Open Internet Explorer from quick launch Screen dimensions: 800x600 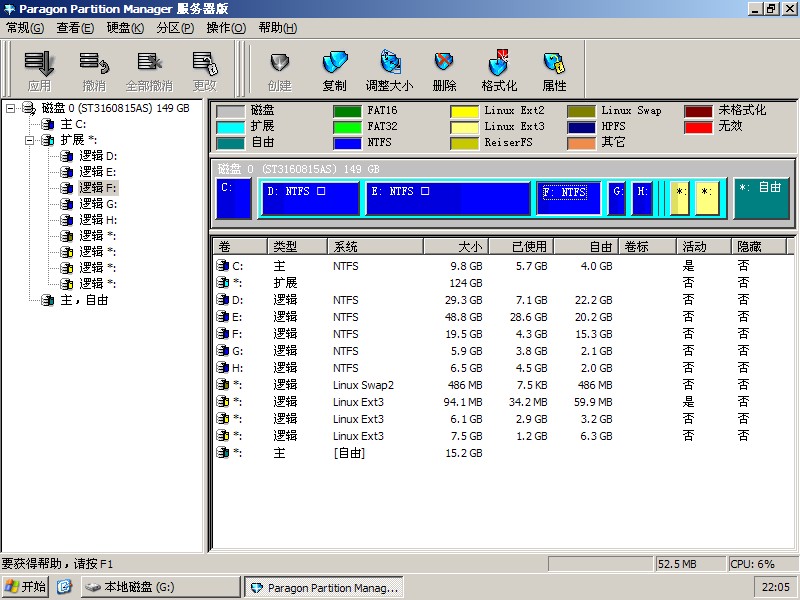pyautogui.click(x=64, y=587)
